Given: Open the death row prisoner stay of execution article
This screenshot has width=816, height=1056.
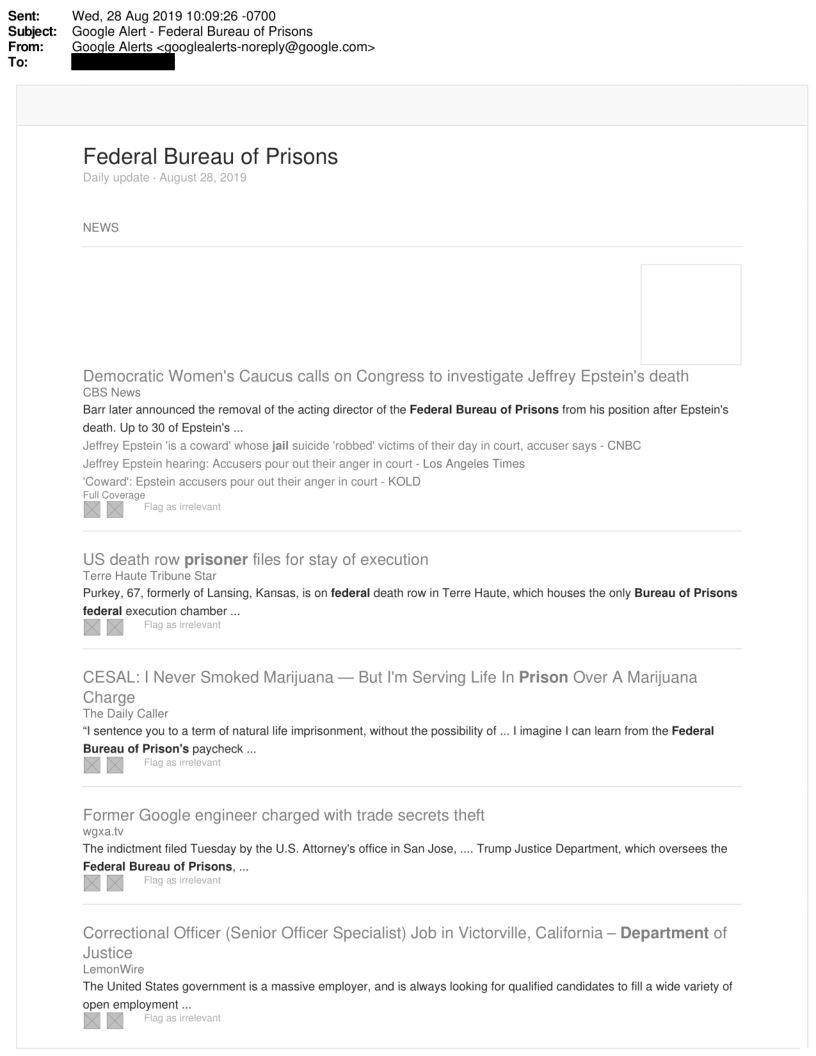Looking at the screenshot, I should click(256, 559).
